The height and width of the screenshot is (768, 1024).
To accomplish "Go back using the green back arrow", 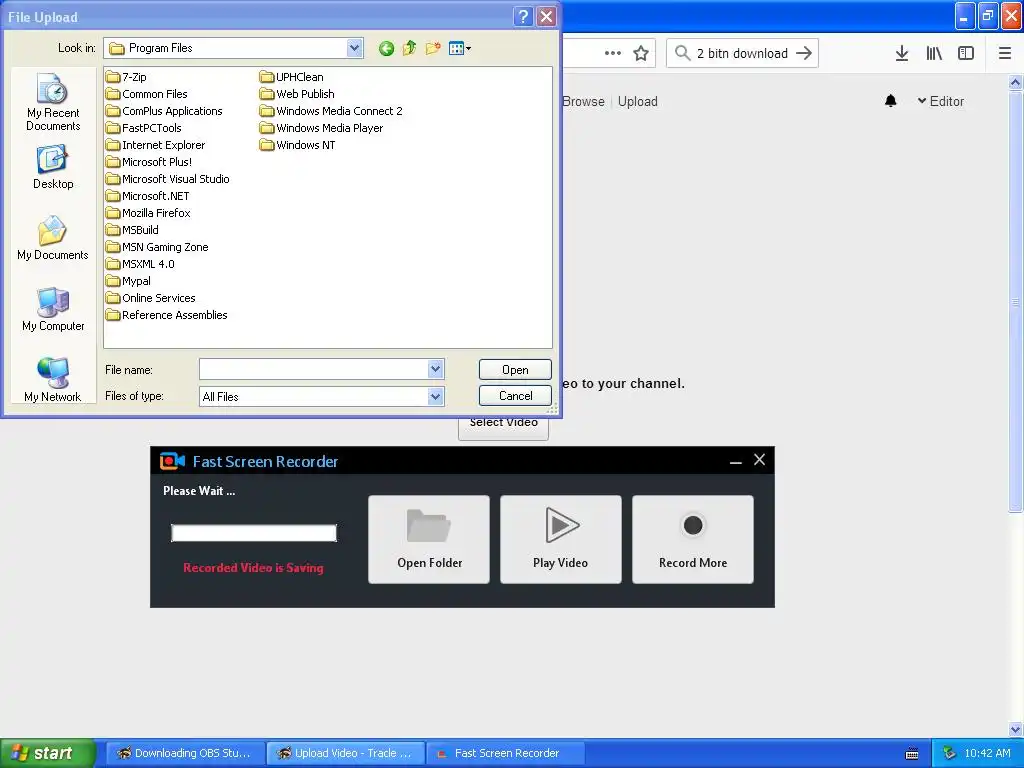I will click(x=386, y=48).
